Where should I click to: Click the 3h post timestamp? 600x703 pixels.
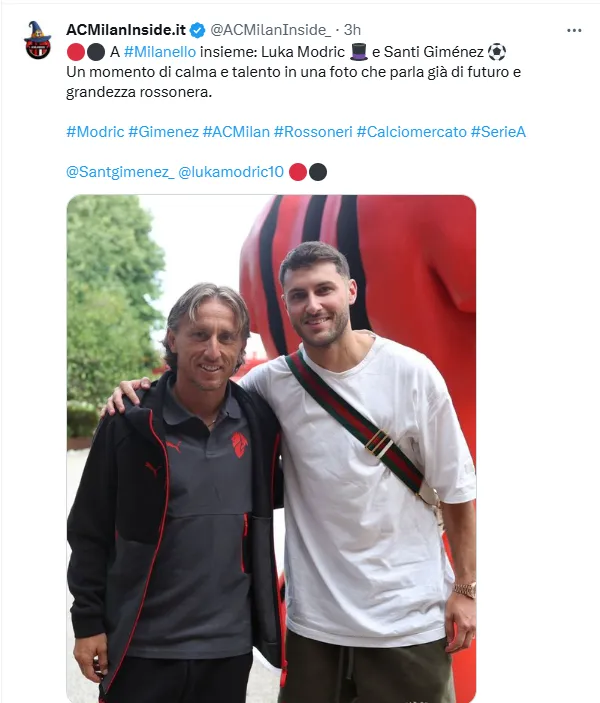(x=352, y=30)
